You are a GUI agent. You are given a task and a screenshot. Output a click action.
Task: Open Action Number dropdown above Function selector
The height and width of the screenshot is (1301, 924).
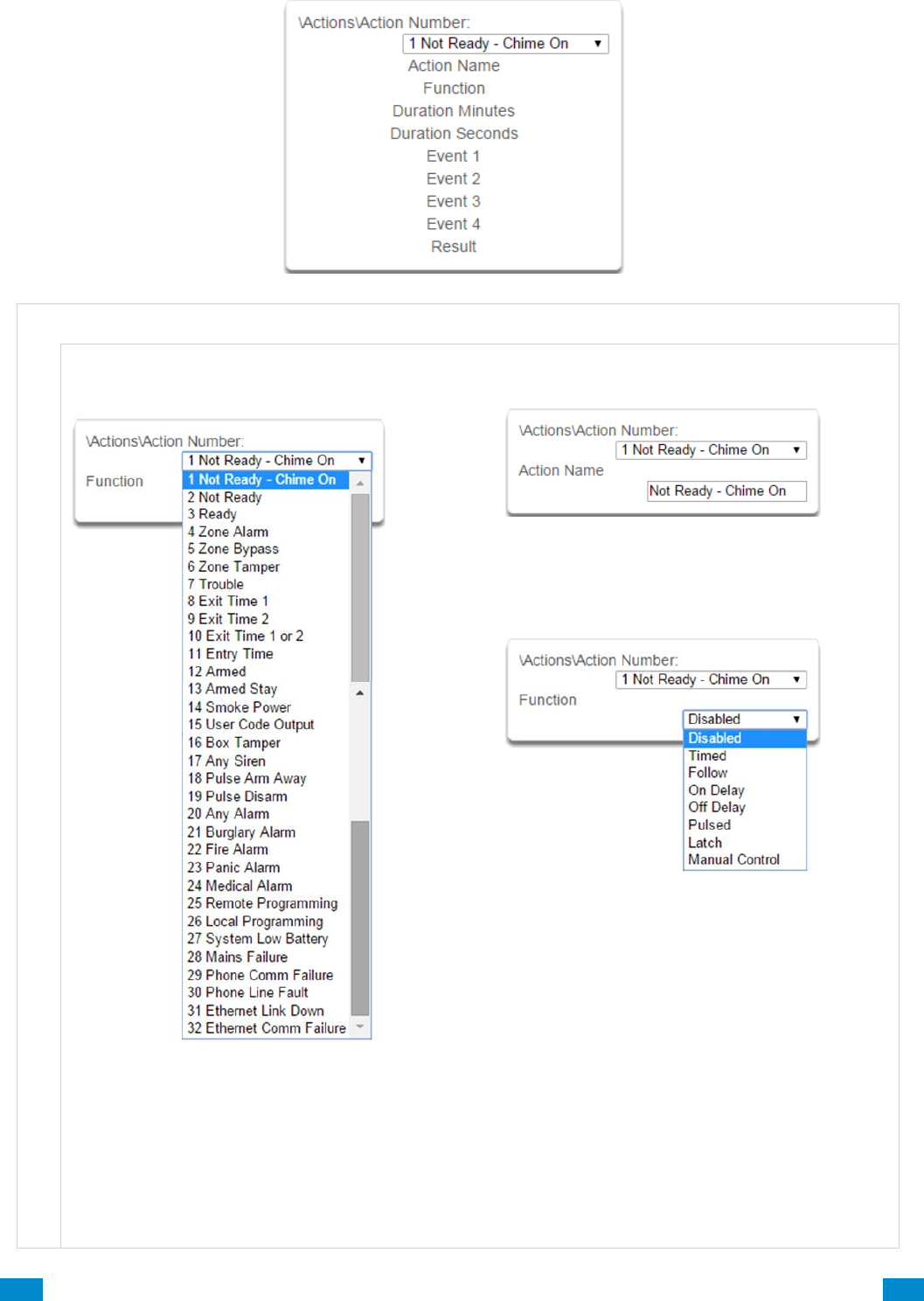tap(711, 680)
